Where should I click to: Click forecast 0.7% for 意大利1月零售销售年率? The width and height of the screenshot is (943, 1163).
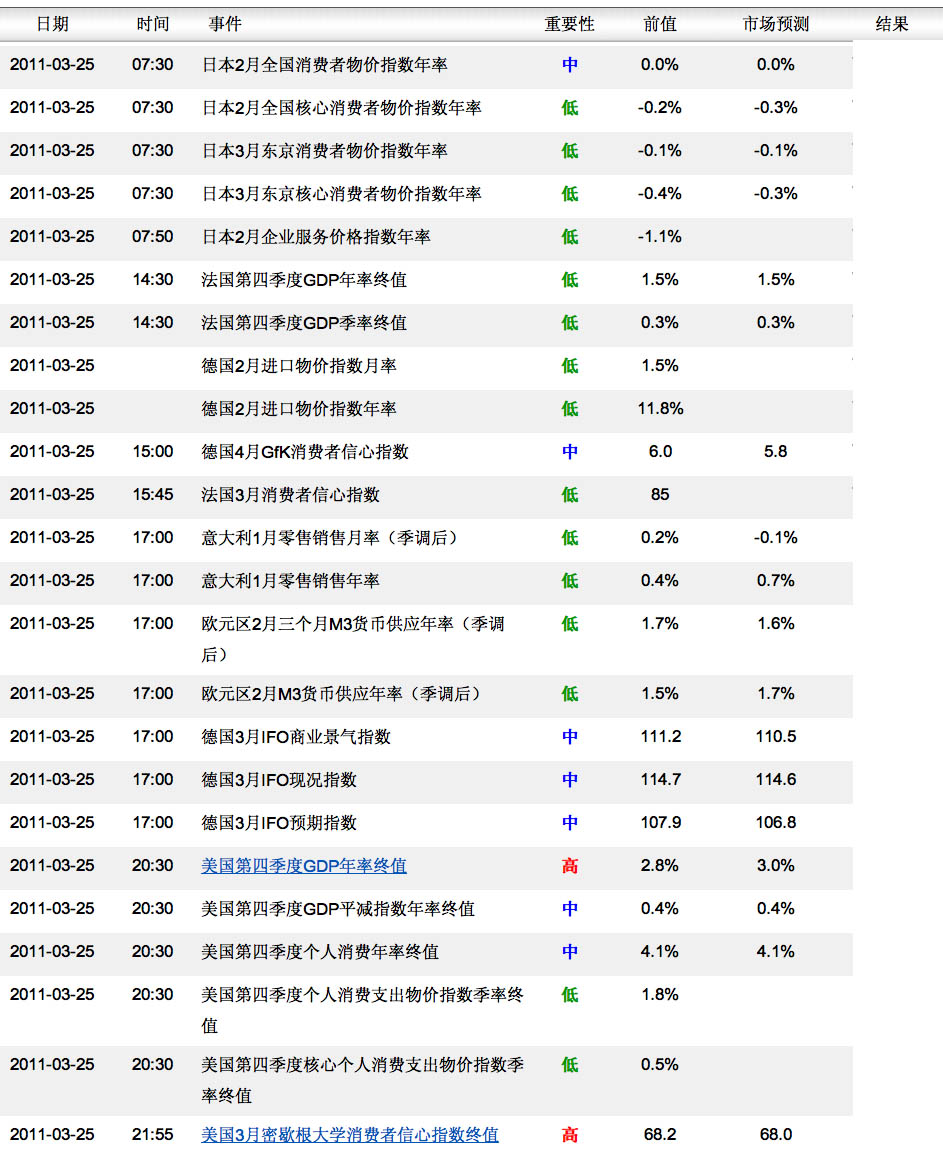tap(775, 581)
